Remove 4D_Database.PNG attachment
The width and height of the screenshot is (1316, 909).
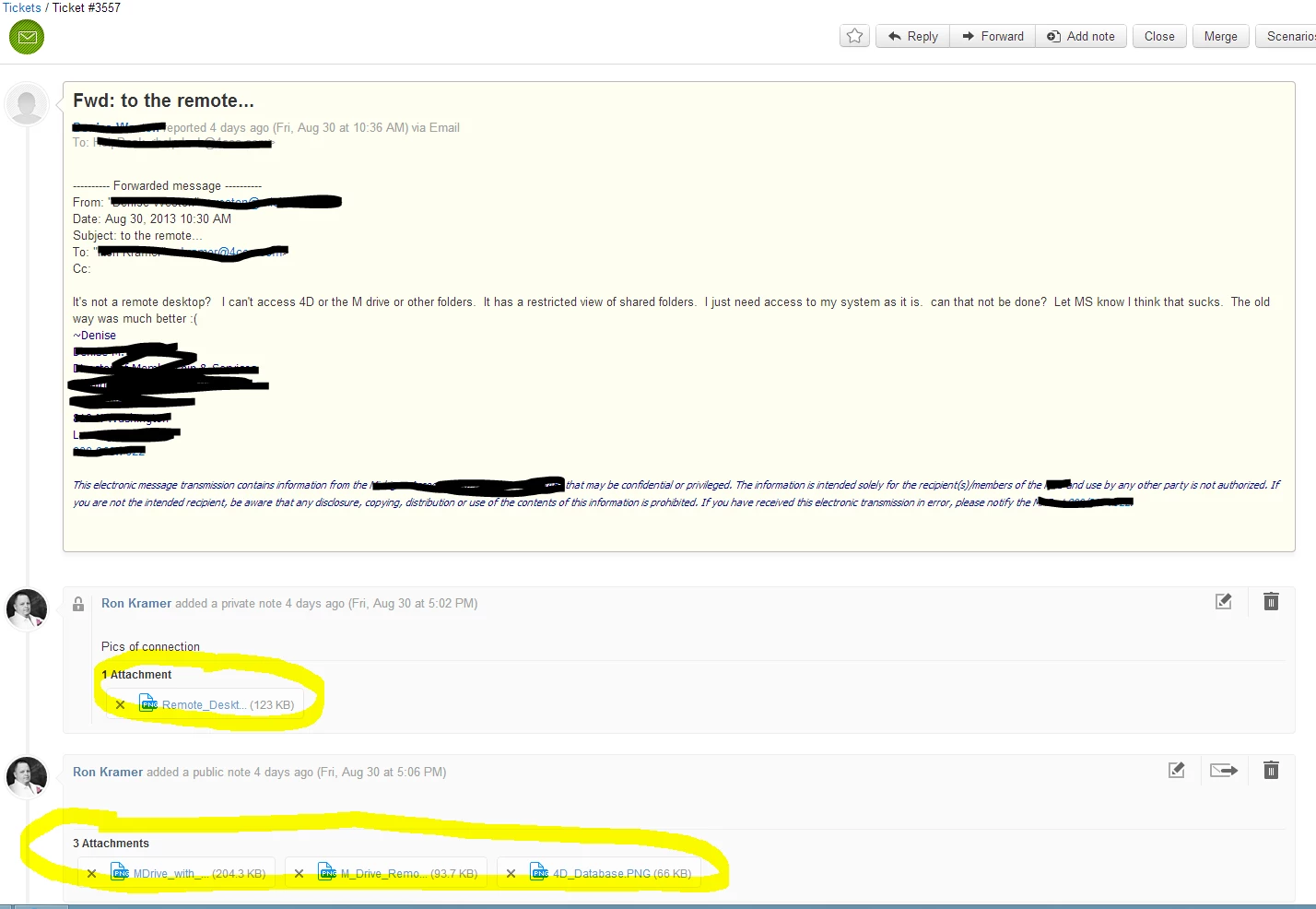511,874
